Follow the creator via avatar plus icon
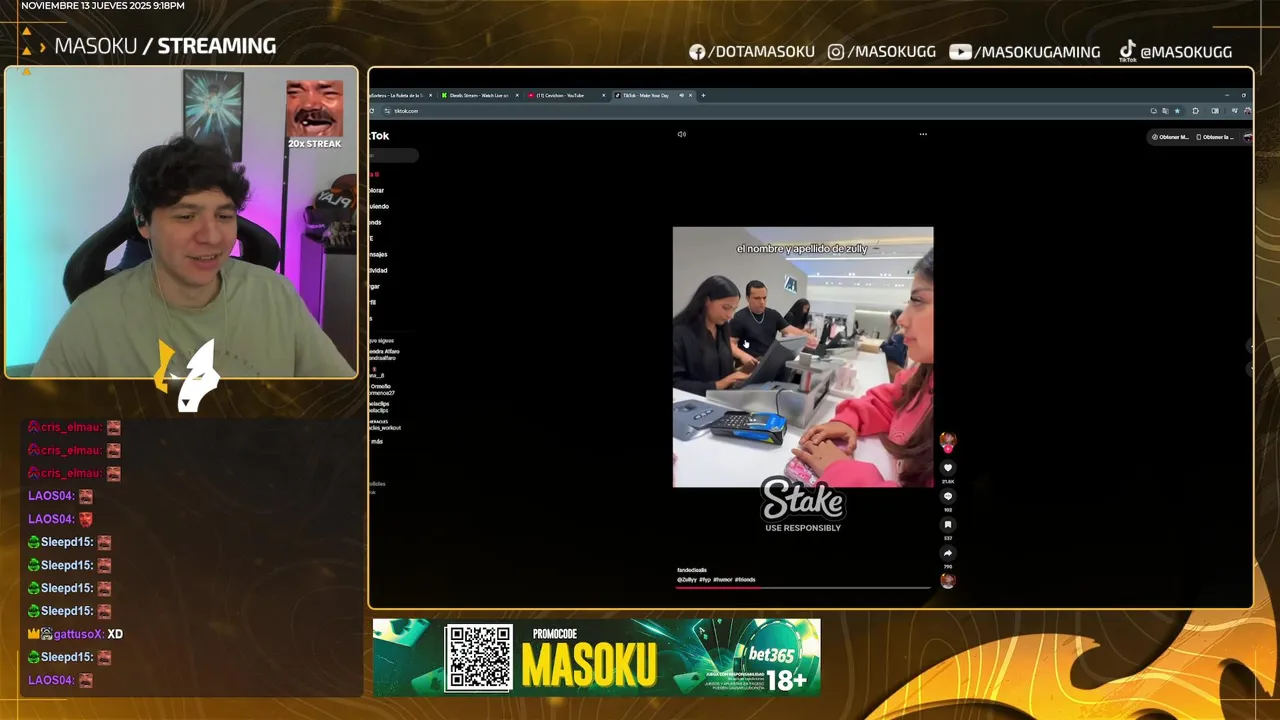This screenshot has height=720, width=1280. pos(948,448)
